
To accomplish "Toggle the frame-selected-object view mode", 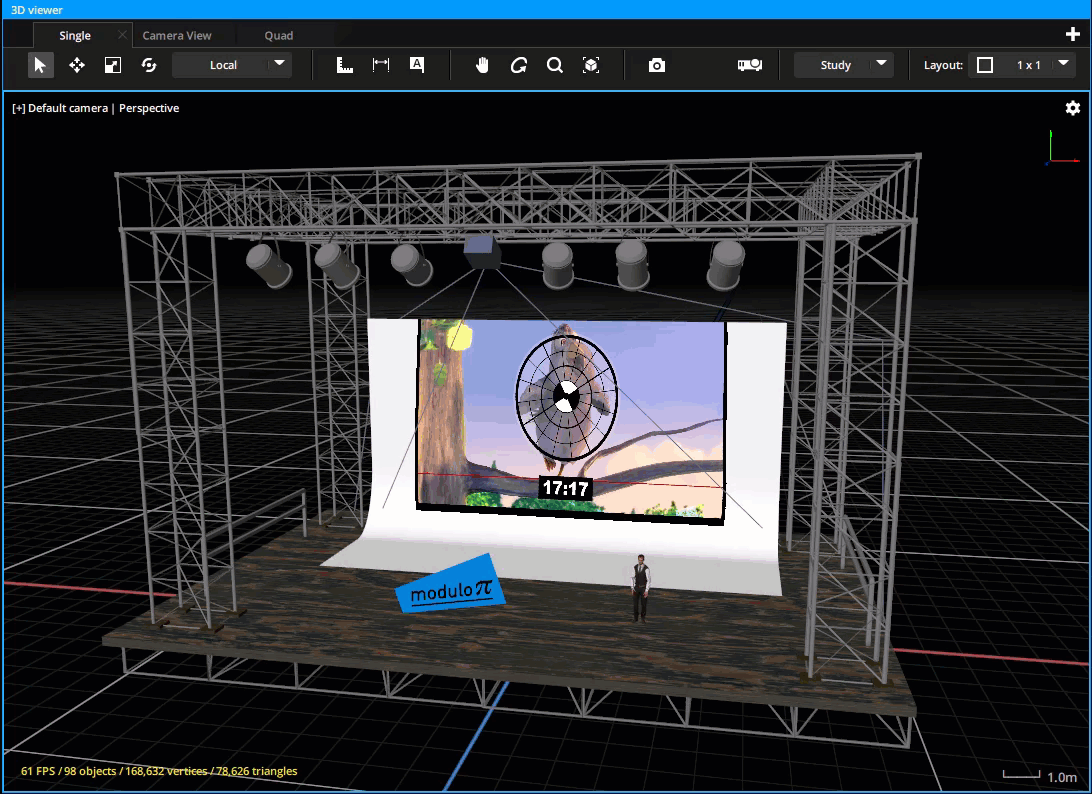I will point(591,64).
